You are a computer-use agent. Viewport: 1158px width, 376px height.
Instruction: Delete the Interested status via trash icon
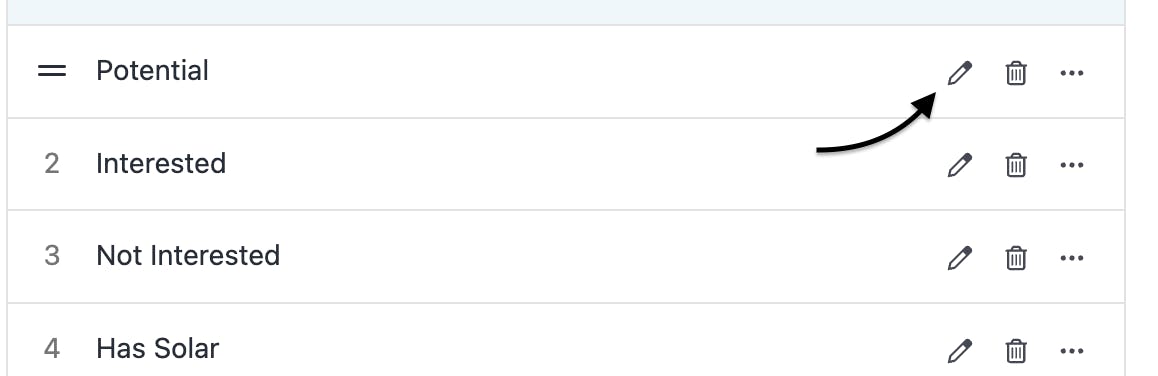1015,165
